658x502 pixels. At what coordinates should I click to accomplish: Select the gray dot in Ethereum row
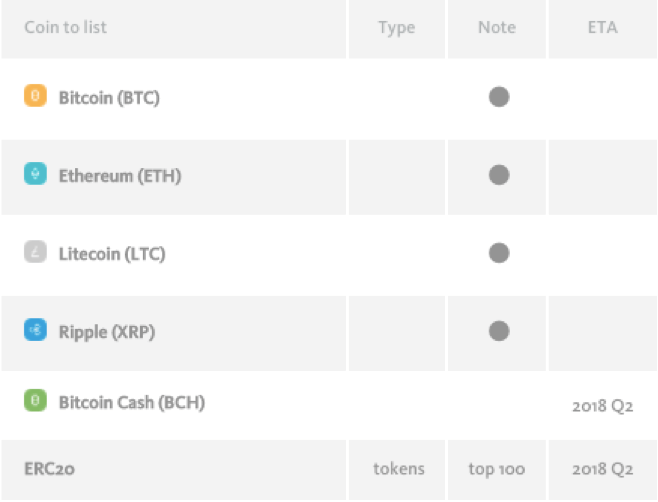coord(499,175)
